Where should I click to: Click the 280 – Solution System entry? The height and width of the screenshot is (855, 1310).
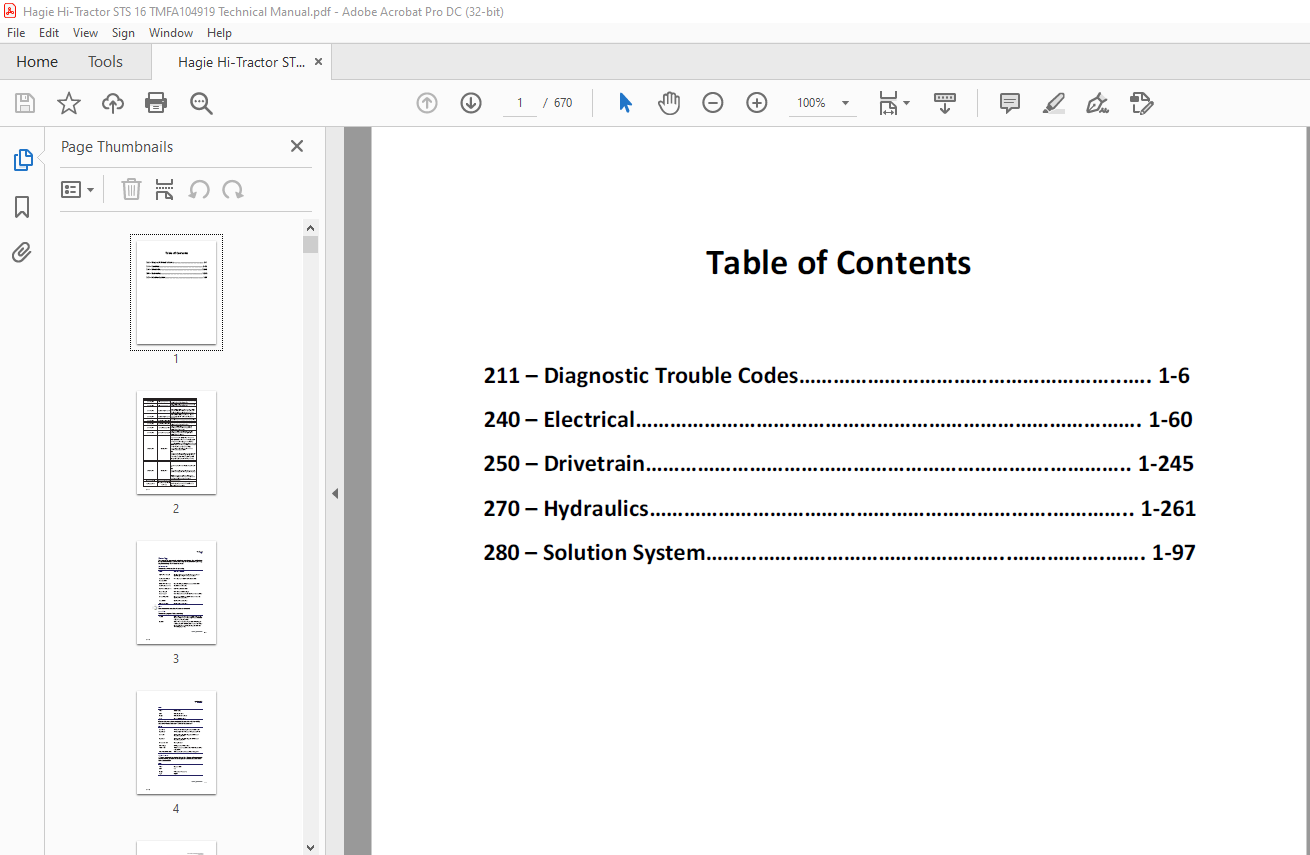tap(840, 552)
